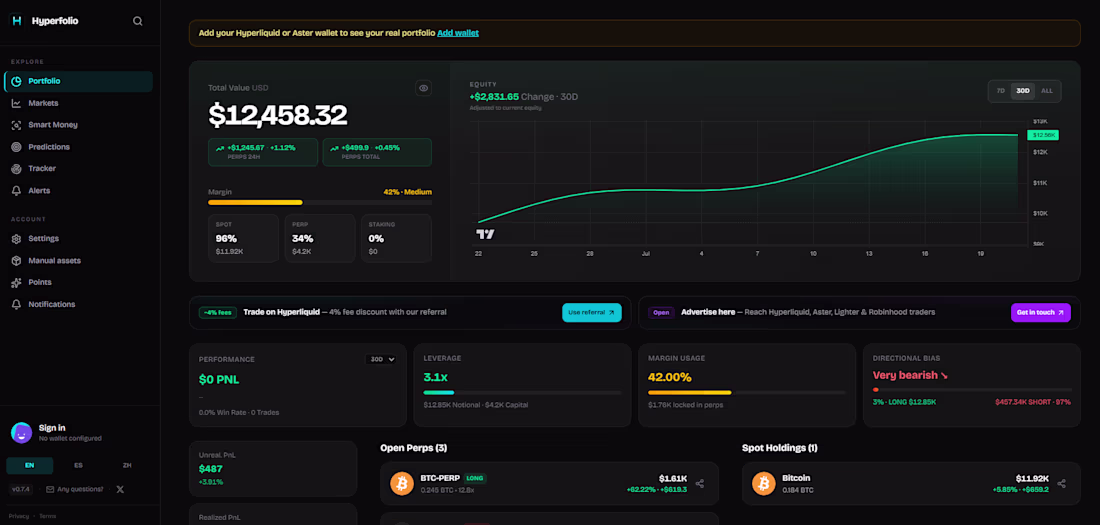Go to Predictions in the sidebar

pos(79,147)
